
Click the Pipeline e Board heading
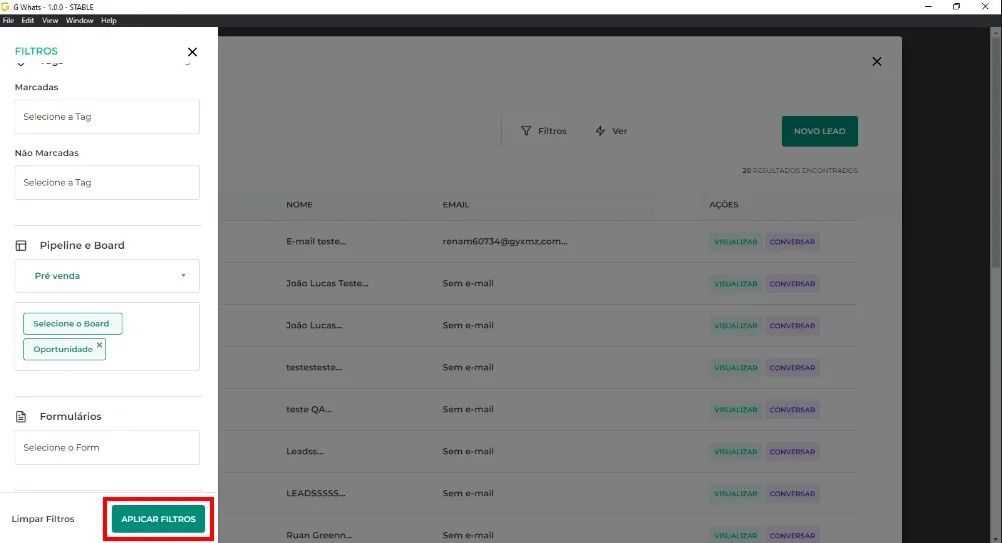tap(82, 245)
